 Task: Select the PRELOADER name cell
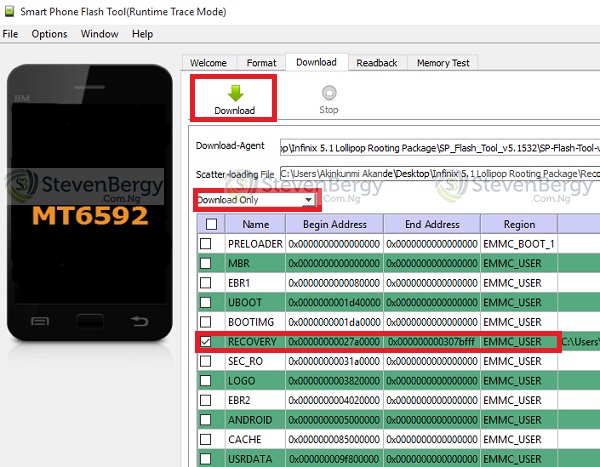click(x=255, y=244)
